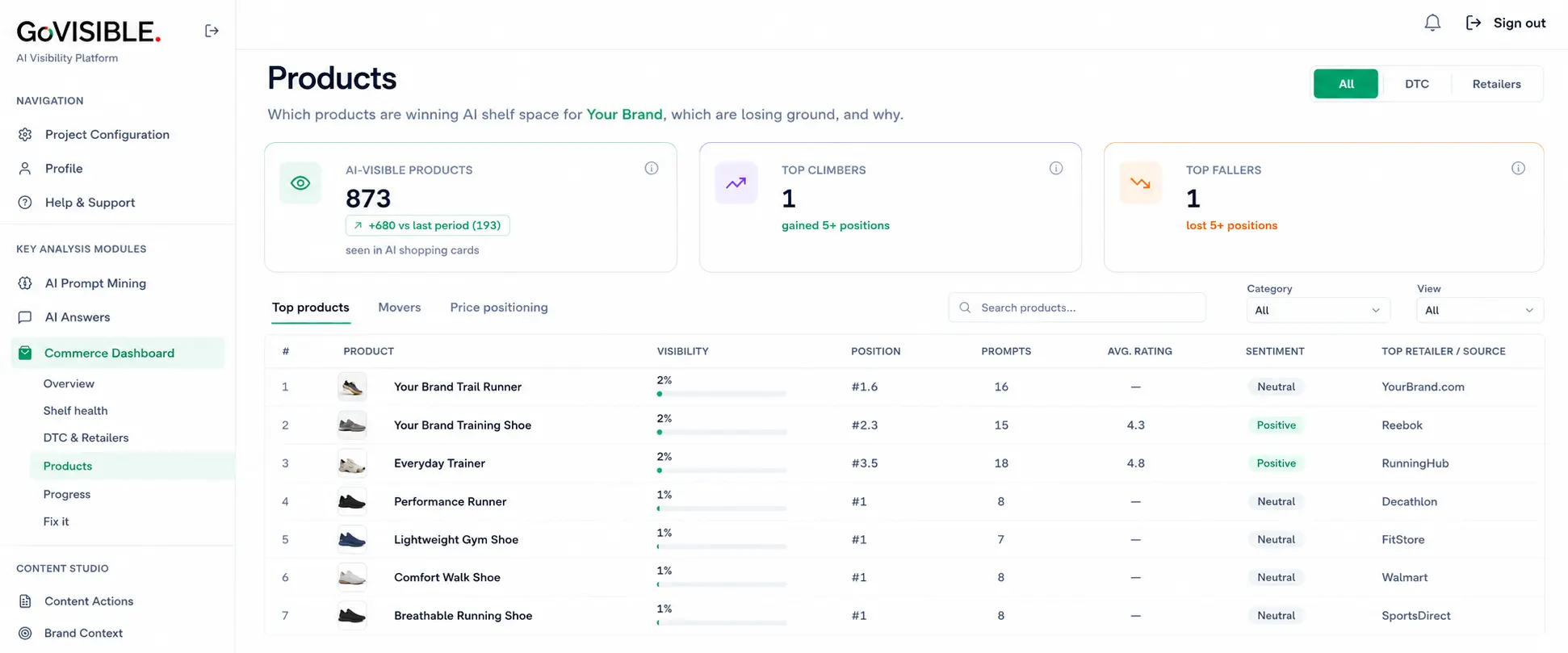Click the search magnifier icon

click(965, 308)
